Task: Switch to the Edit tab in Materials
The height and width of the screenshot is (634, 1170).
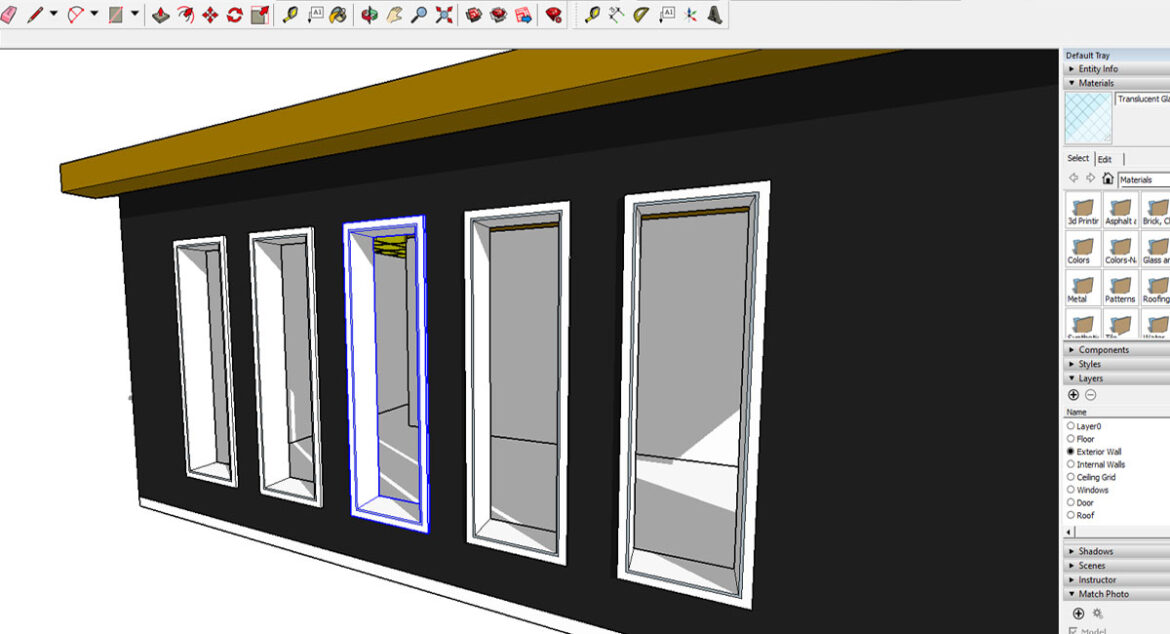Action: (x=1104, y=158)
